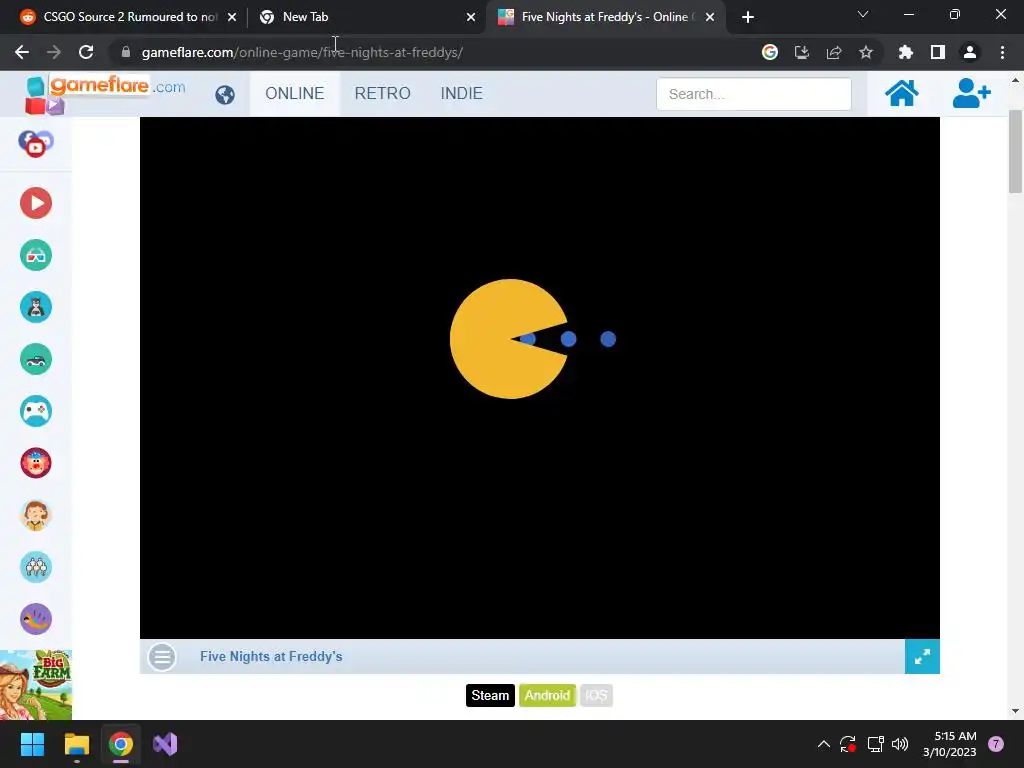Open the Windows Start menu
The width and height of the screenshot is (1024, 768).
pyautogui.click(x=32, y=744)
